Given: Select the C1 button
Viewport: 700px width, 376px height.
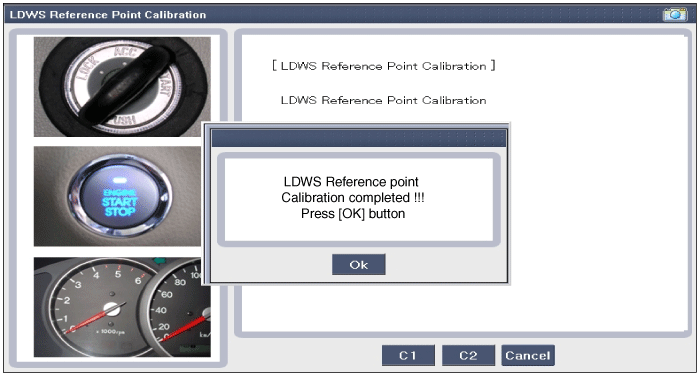Looking at the screenshot, I should pyautogui.click(x=408, y=355).
